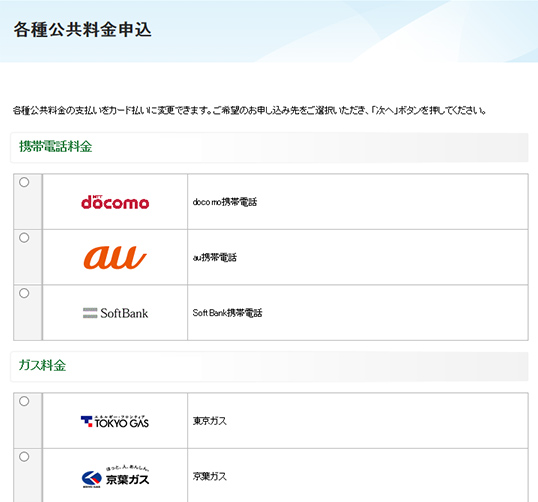Choose the SoftBank mobile phone radio button
The width and height of the screenshot is (538, 502).
(24, 293)
